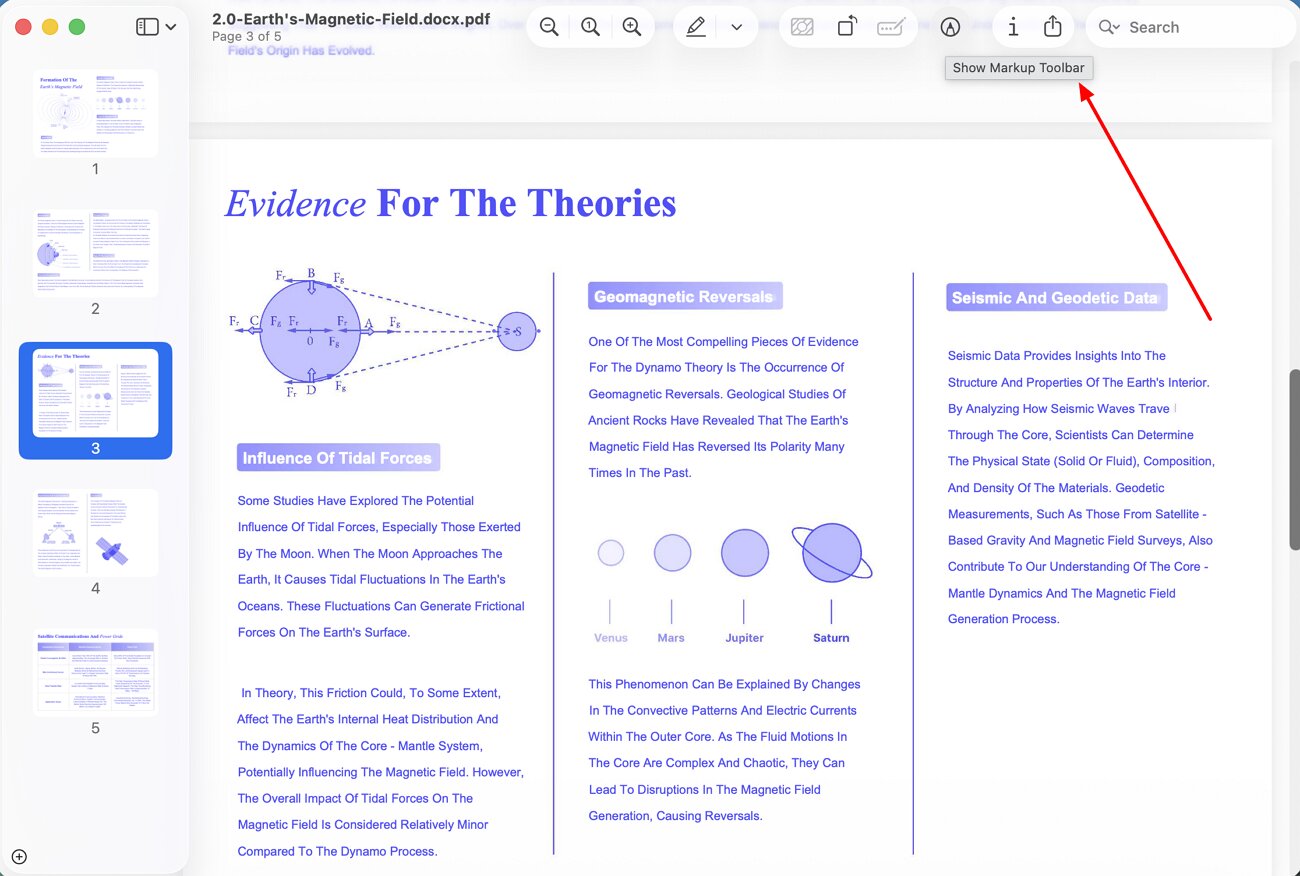Toggle the sidebar view button
Viewport: 1300px width, 876px height.
(147, 27)
